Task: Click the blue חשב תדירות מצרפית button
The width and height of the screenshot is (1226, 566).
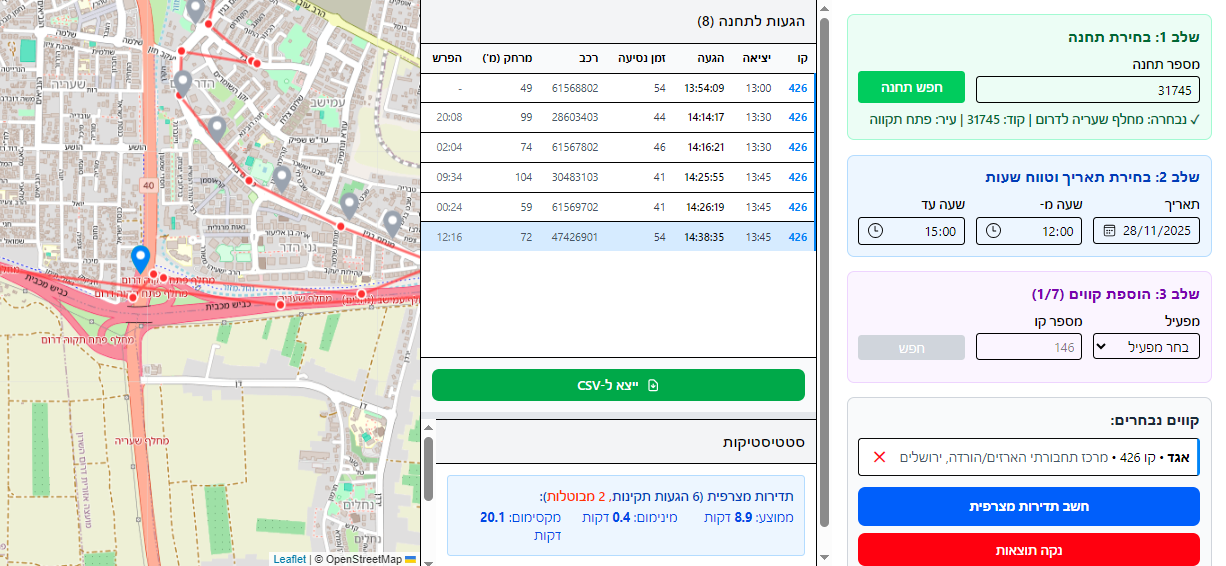Action: (x=1028, y=506)
